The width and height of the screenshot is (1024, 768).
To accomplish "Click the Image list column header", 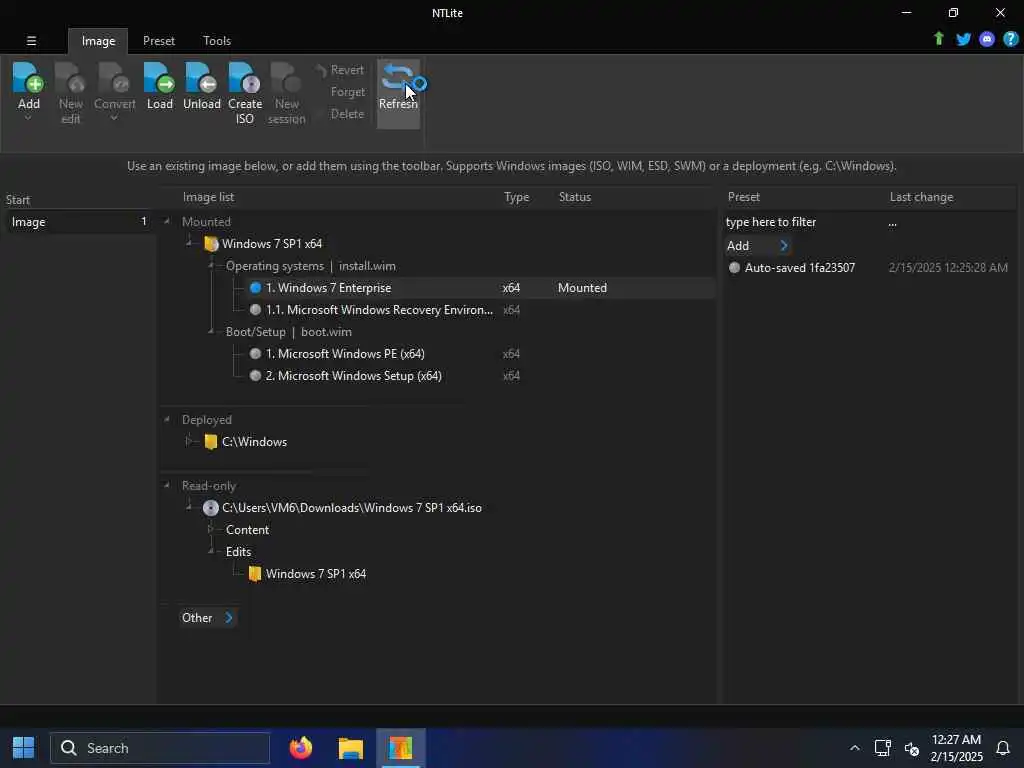I will click(x=208, y=197).
